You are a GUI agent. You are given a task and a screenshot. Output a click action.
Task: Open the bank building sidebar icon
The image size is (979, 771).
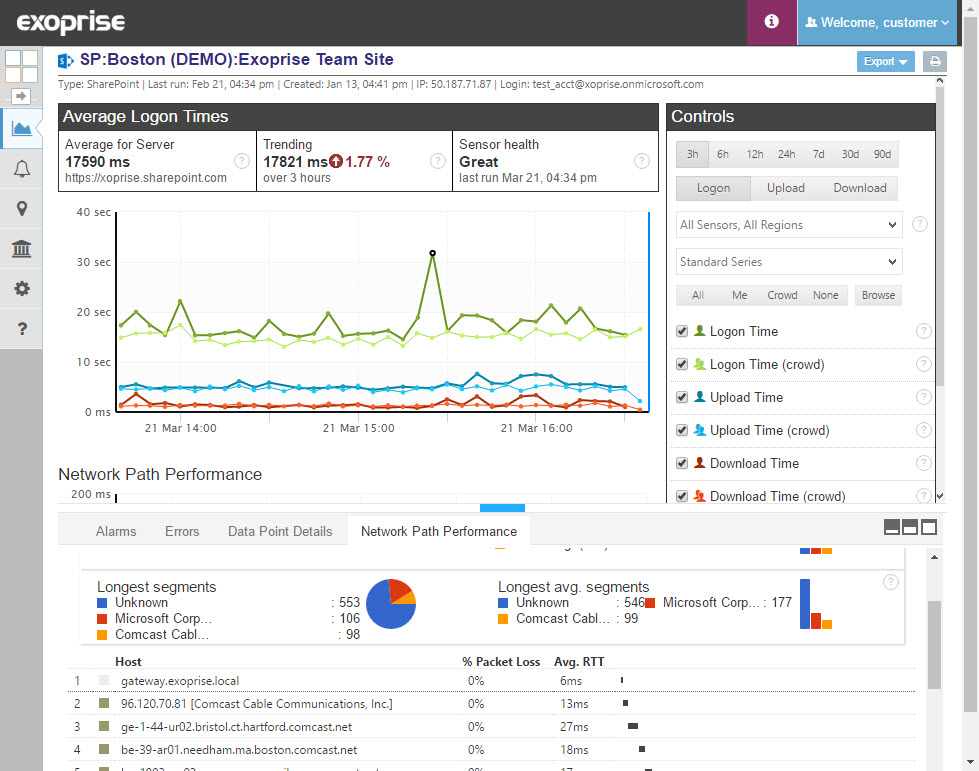(x=21, y=248)
